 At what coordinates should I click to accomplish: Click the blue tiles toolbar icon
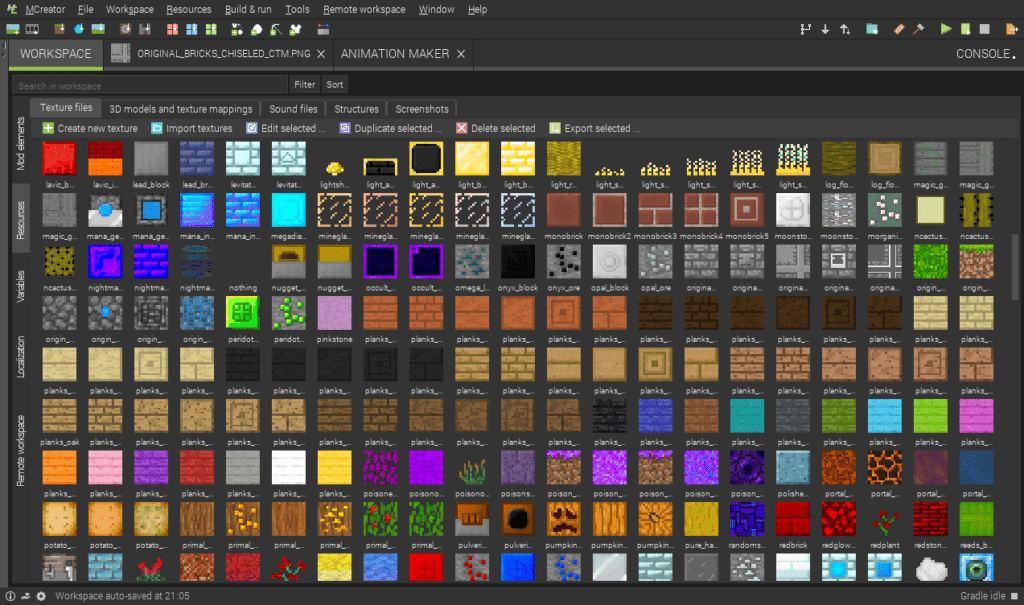coord(191,29)
